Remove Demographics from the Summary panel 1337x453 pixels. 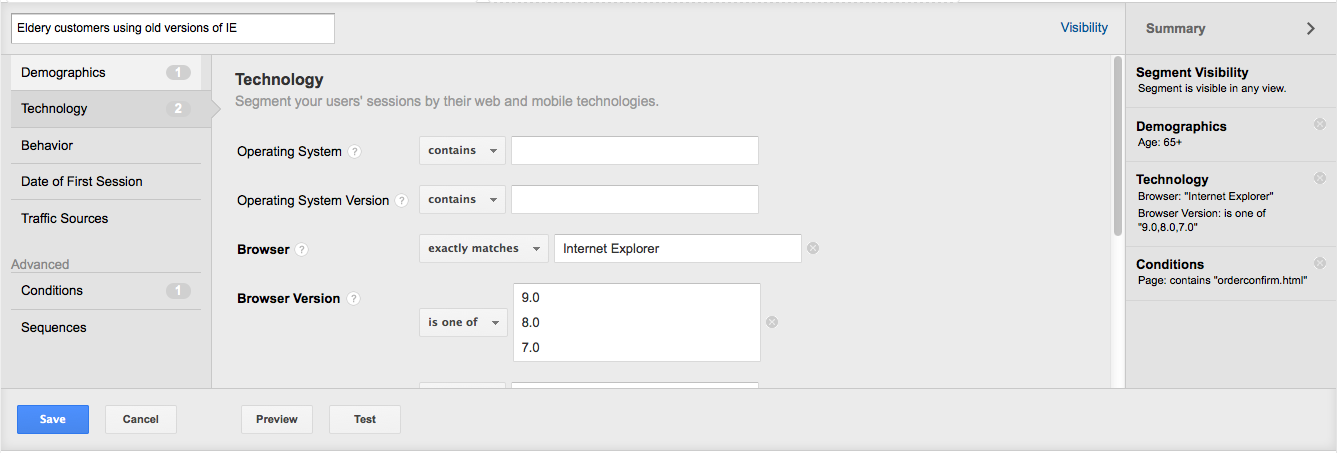[1320, 125]
